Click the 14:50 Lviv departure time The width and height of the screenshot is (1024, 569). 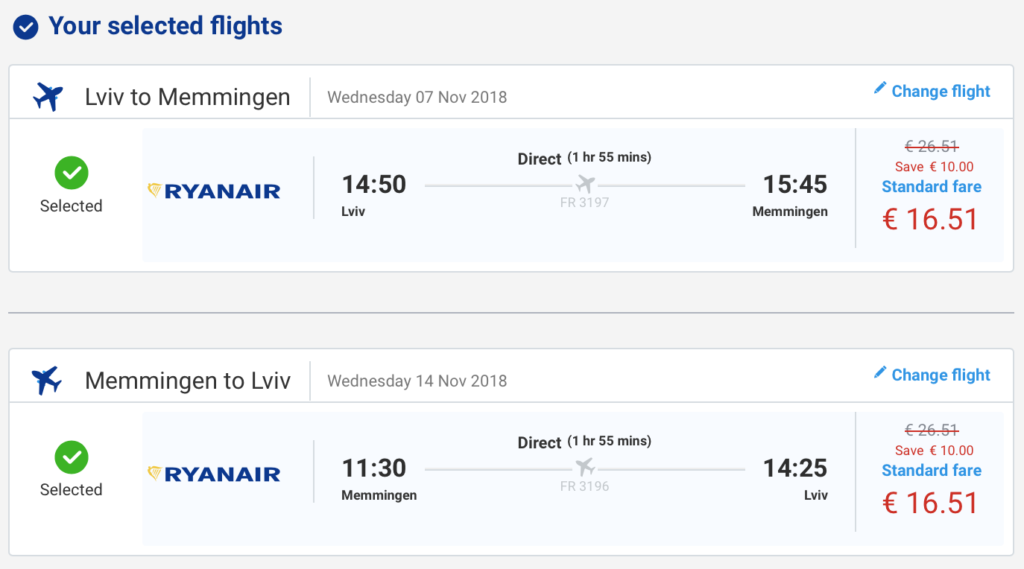(x=374, y=184)
